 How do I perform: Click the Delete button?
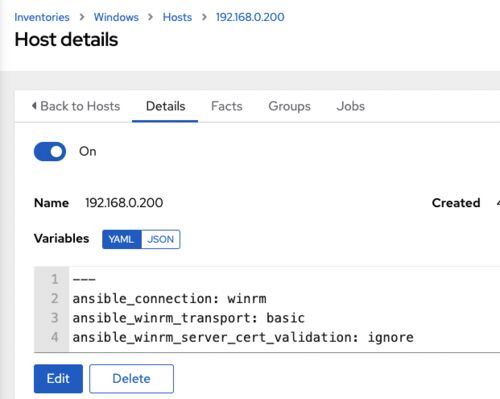click(x=131, y=379)
